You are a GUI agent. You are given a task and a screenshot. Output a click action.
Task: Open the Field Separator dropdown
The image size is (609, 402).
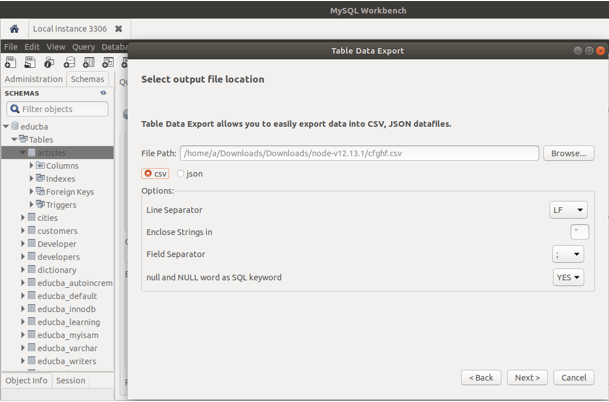click(x=568, y=254)
